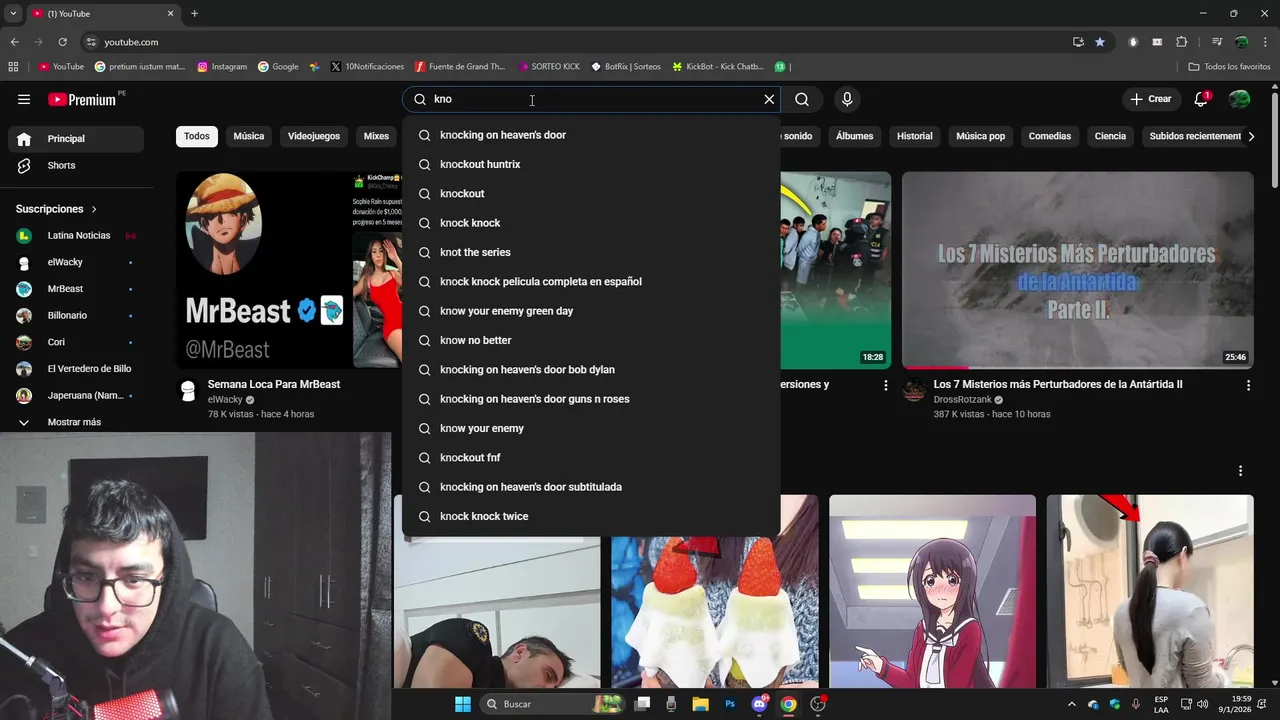Open the SORTEO KICK bookmark
The image size is (1280, 720).
click(549, 67)
